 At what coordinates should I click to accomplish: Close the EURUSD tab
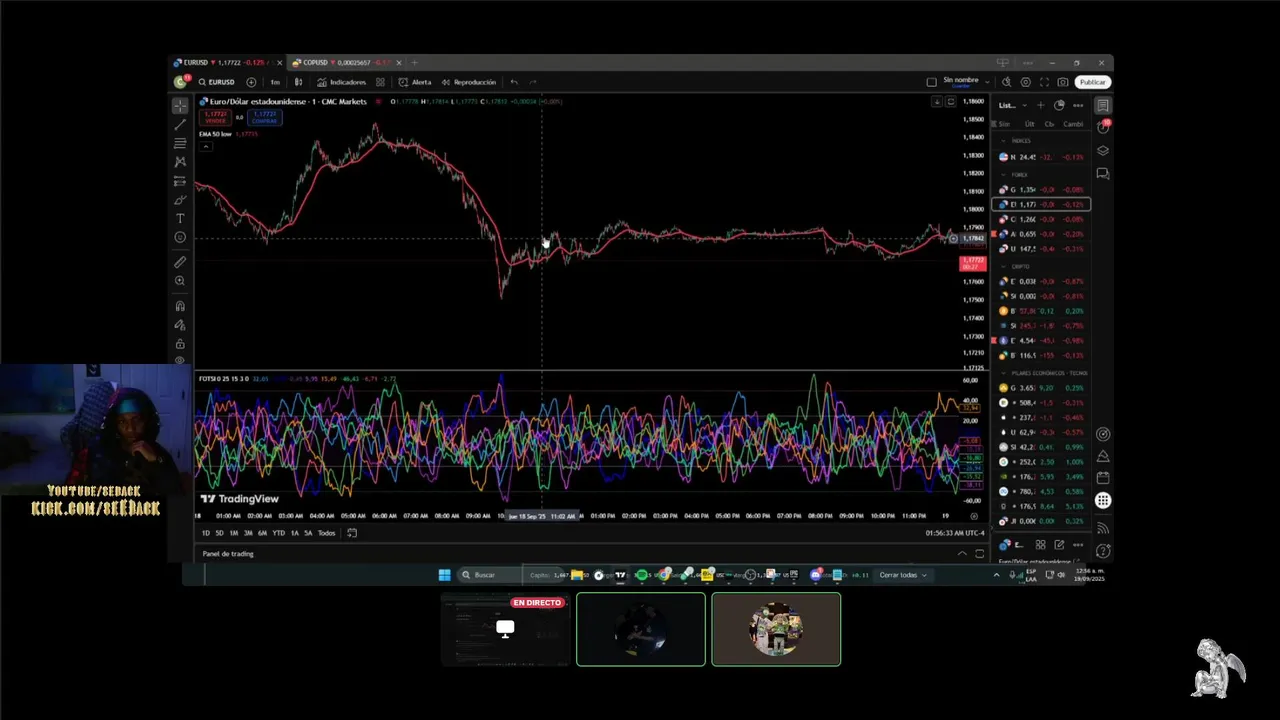pyautogui.click(x=280, y=63)
